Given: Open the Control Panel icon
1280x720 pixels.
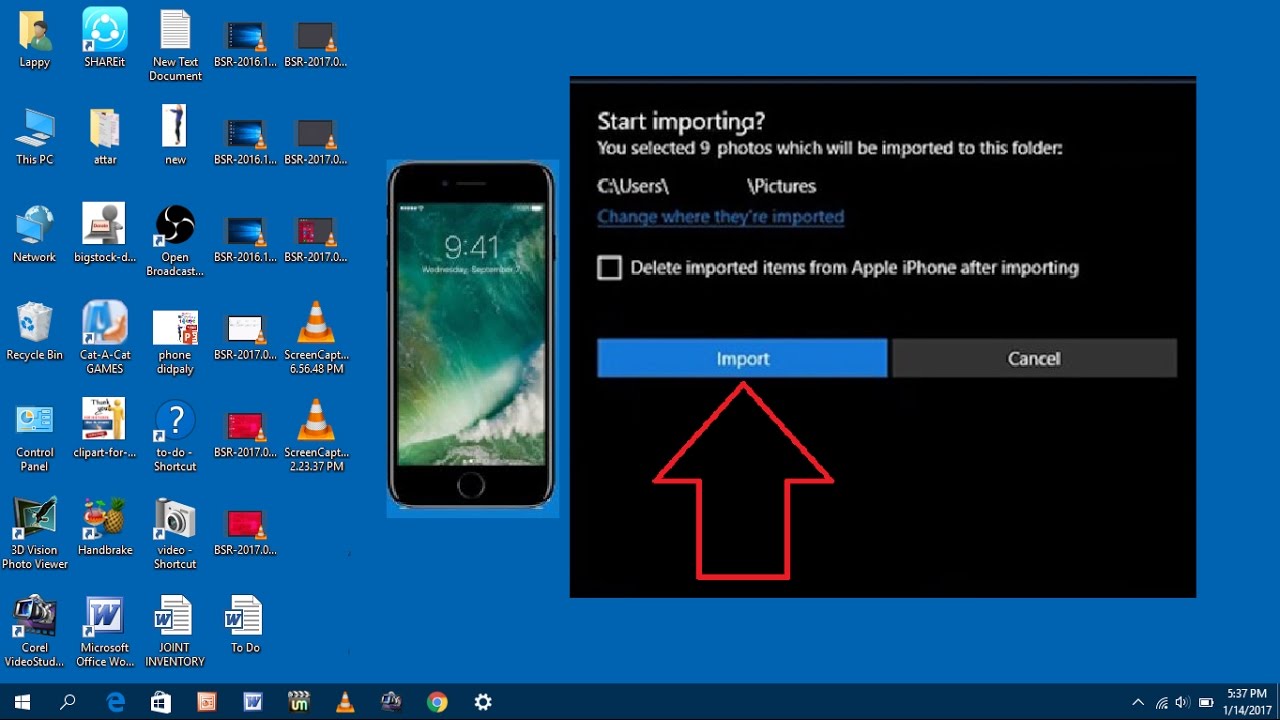Looking at the screenshot, I should tap(35, 438).
